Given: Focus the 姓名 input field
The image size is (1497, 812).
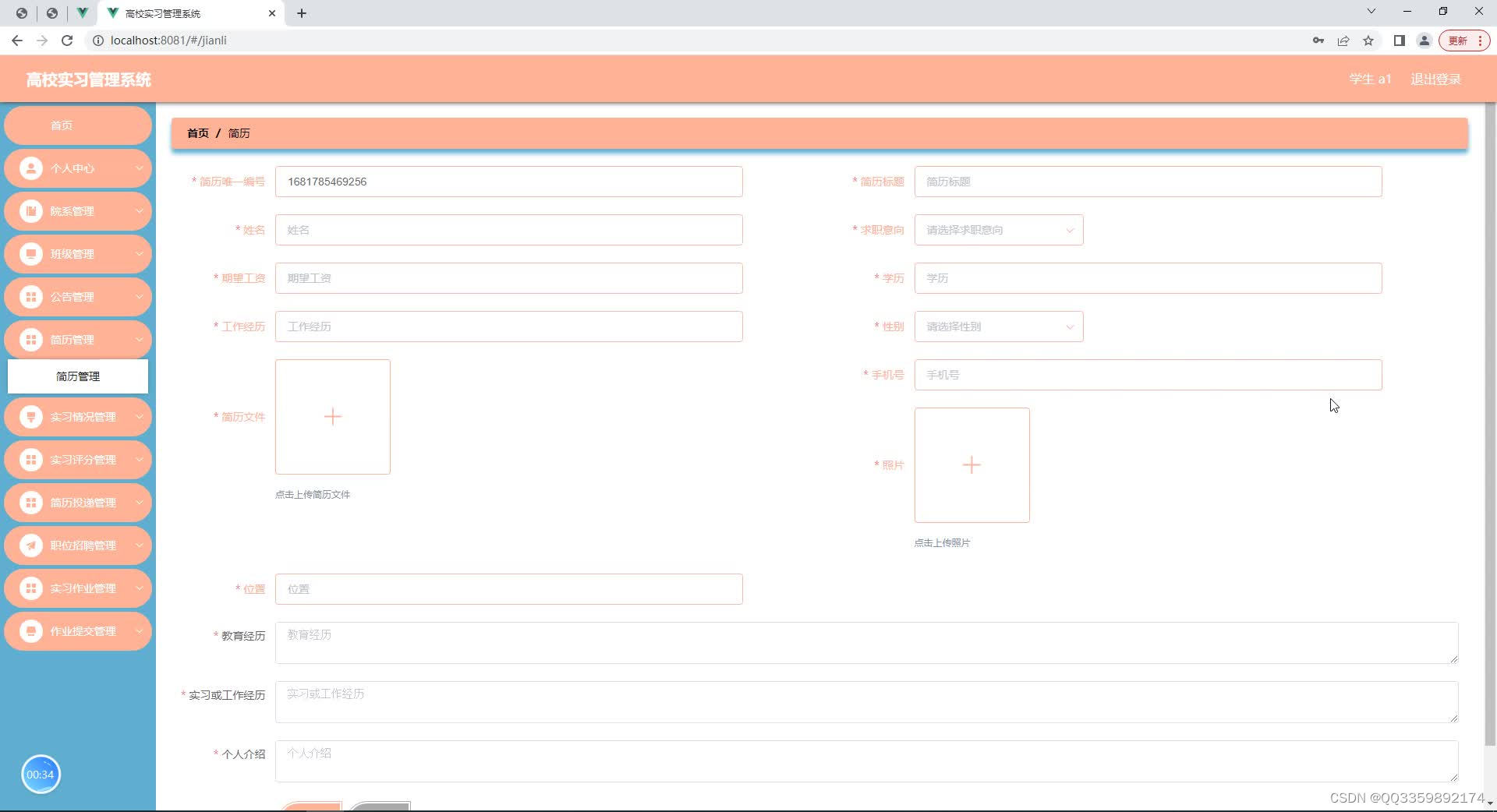Looking at the screenshot, I should pyautogui.click(x=509, y=230).
